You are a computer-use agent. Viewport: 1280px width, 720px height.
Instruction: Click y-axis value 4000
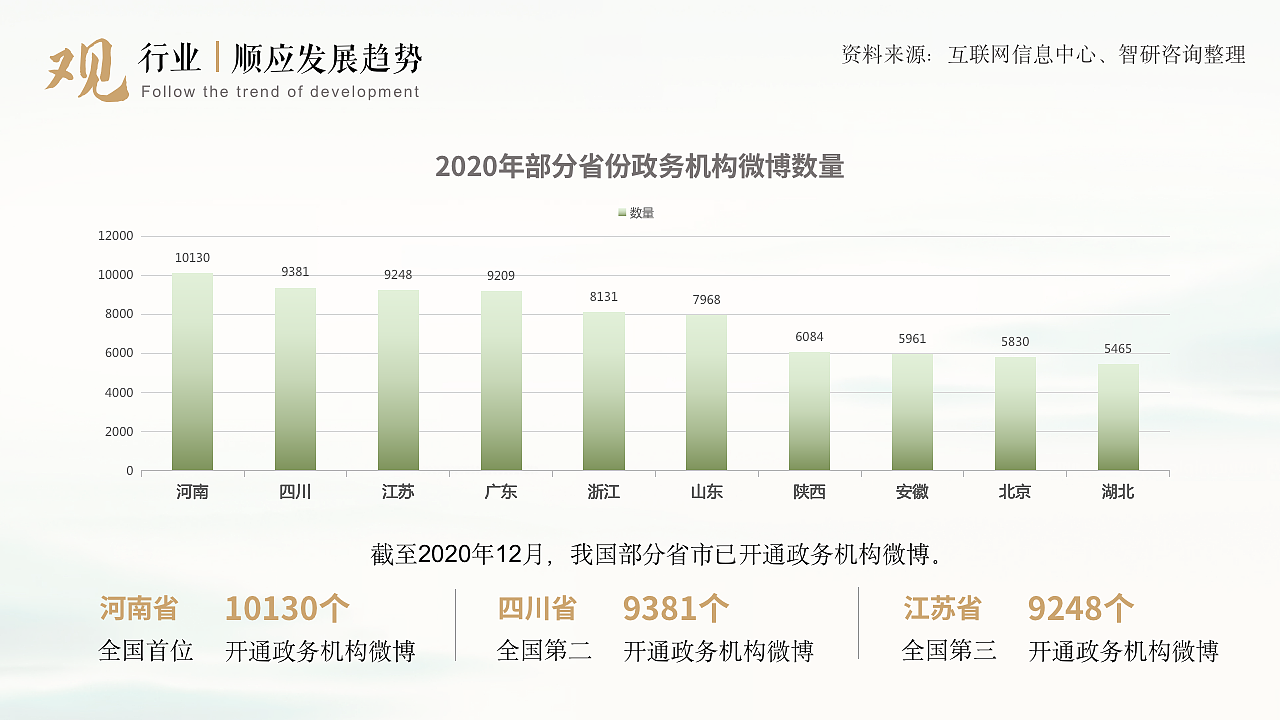click(x=118, y=393)
